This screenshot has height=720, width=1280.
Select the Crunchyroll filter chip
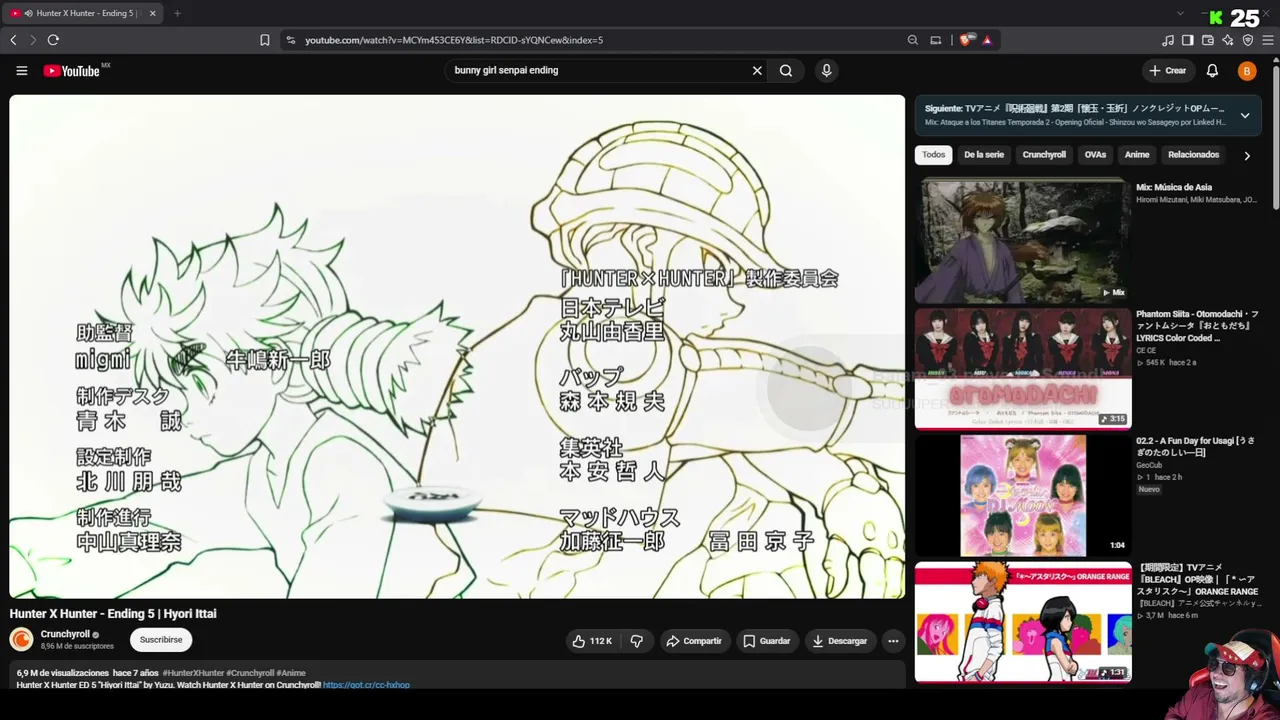[1044, 155]
